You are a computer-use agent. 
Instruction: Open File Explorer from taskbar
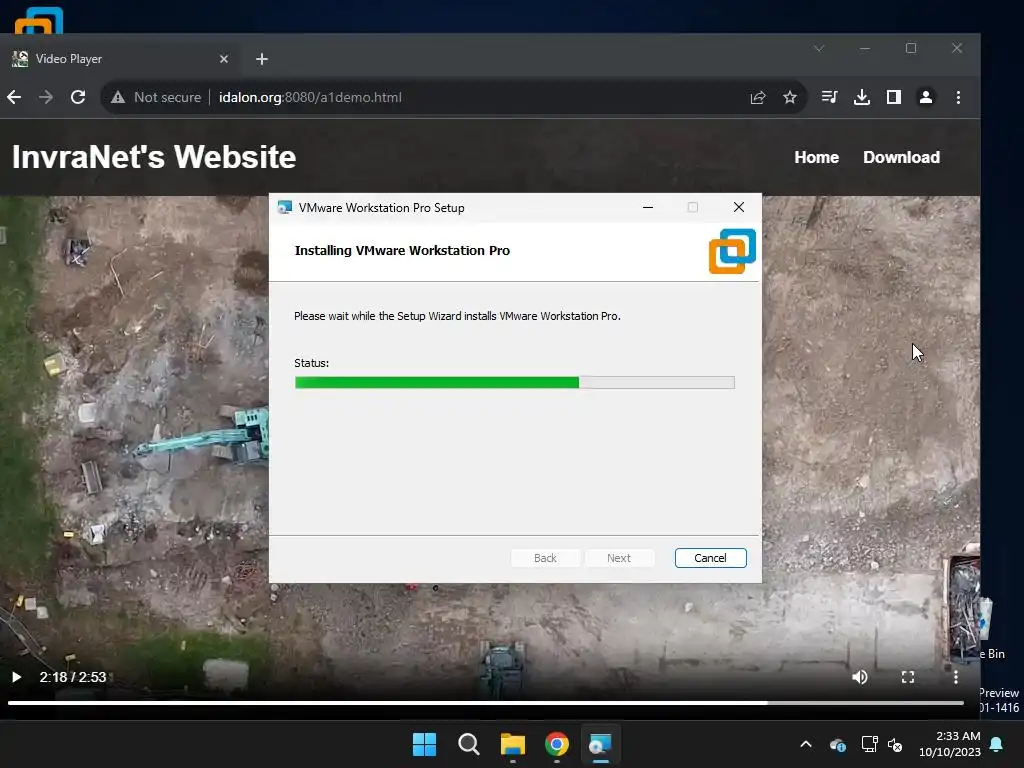[513, 744]
